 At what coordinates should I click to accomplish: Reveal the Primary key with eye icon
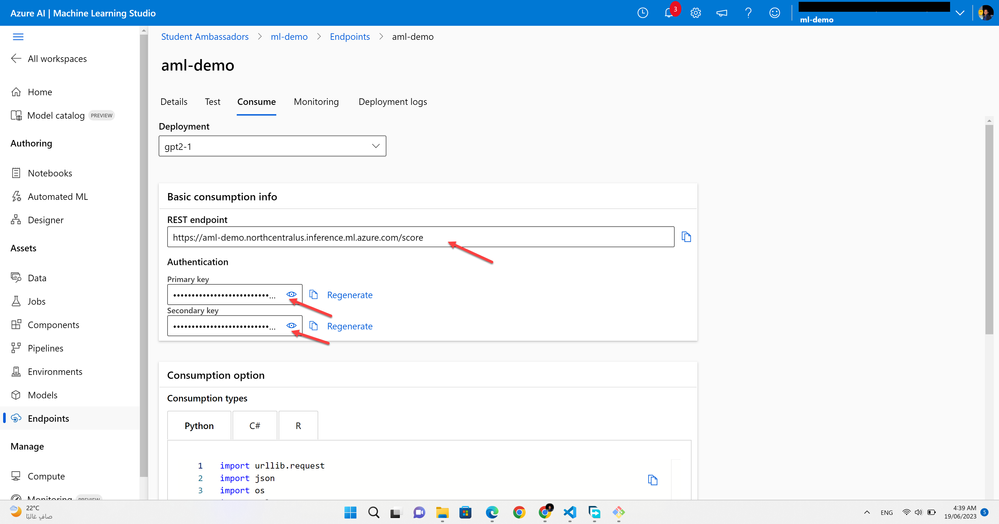pyautogui.click(x=291, y=295)
